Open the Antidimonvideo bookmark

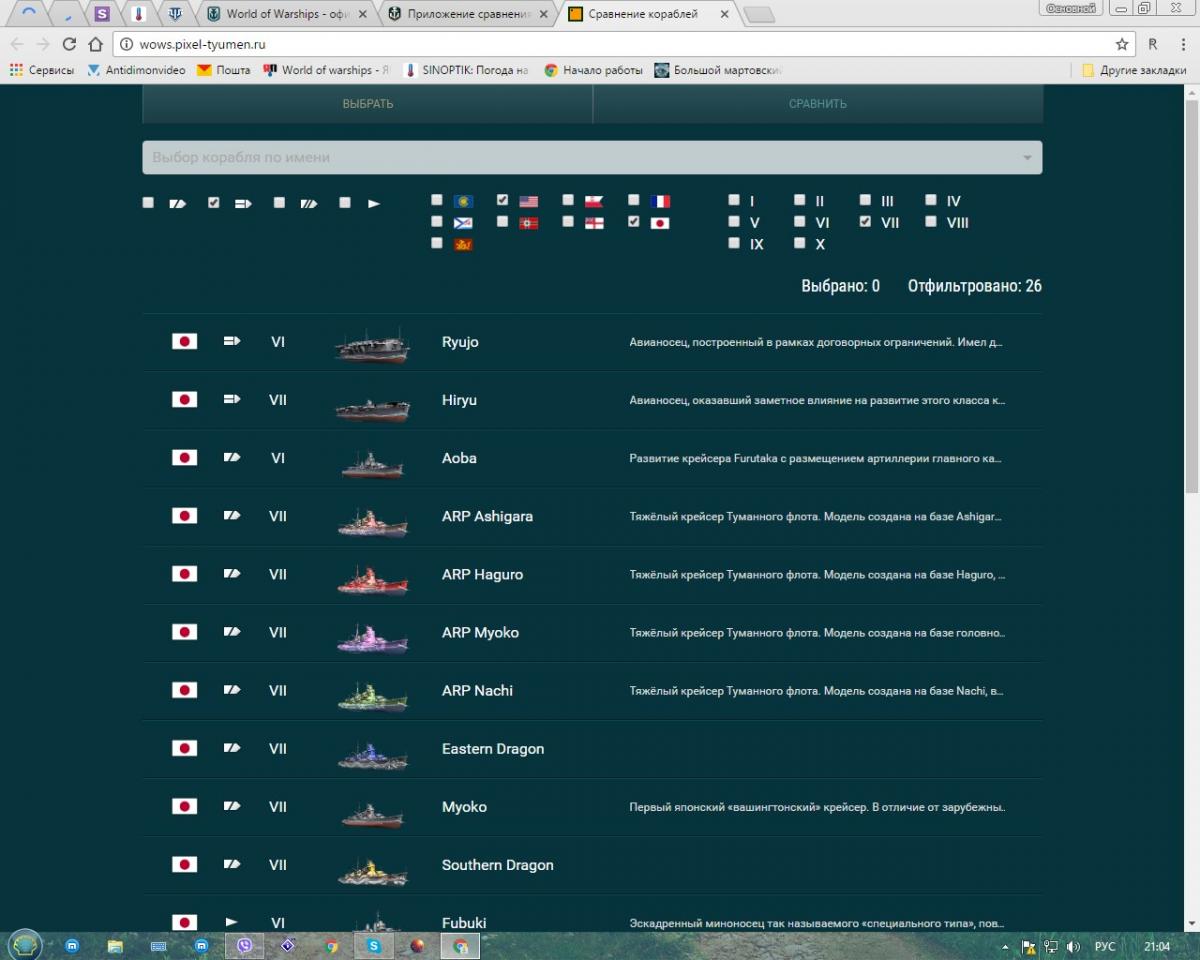[x=136, y=70]
